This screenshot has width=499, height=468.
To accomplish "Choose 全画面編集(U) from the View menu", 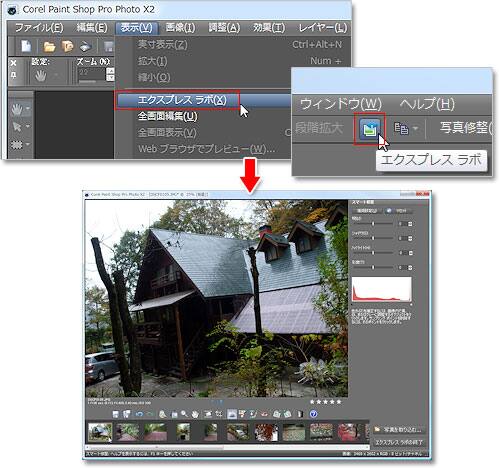I will point(167,116).
